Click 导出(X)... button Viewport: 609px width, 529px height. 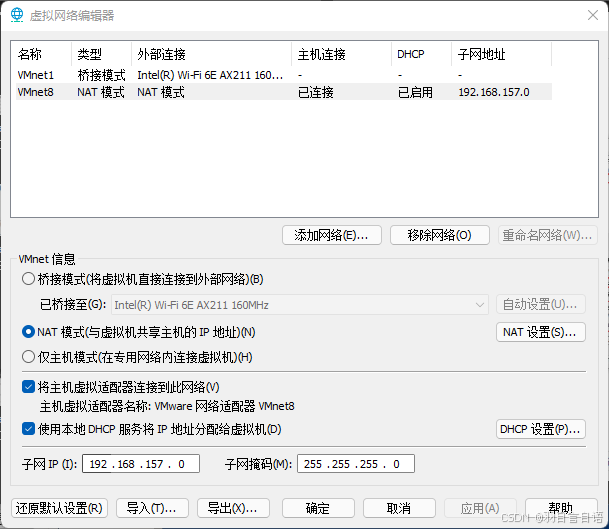pos(233,508)
